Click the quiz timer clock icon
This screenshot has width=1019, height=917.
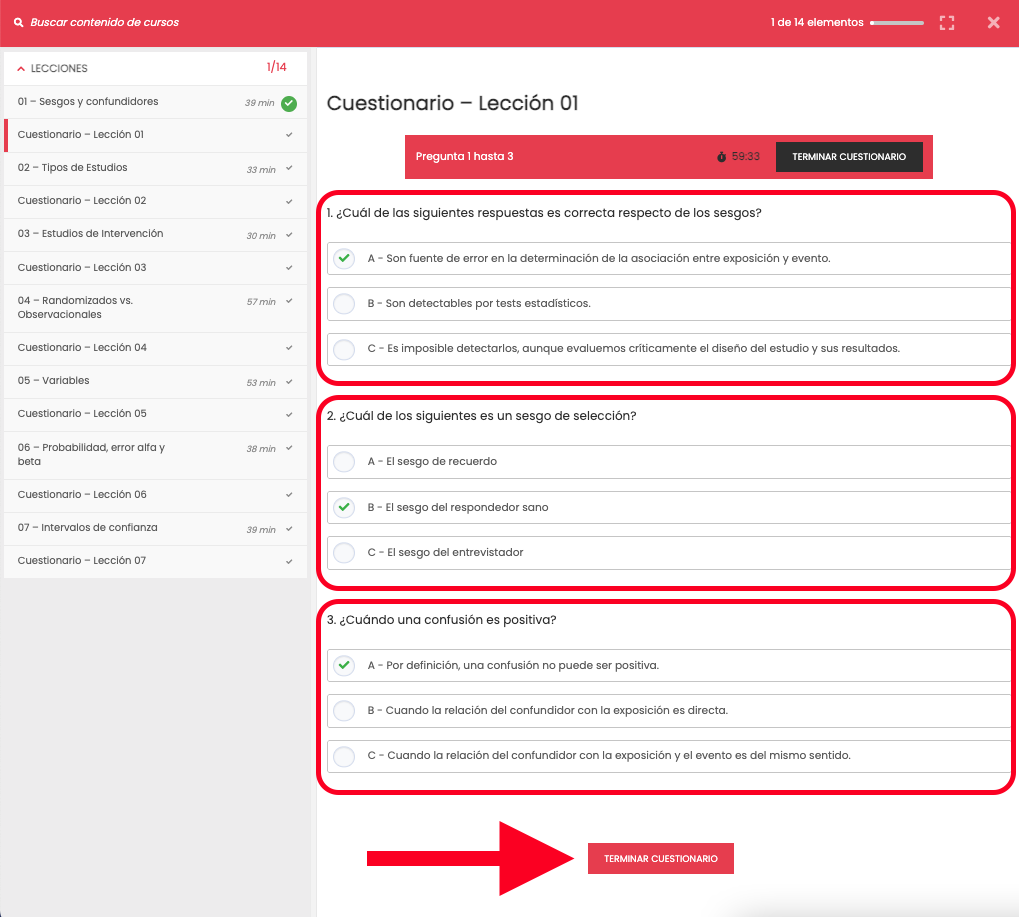point(721,157)
